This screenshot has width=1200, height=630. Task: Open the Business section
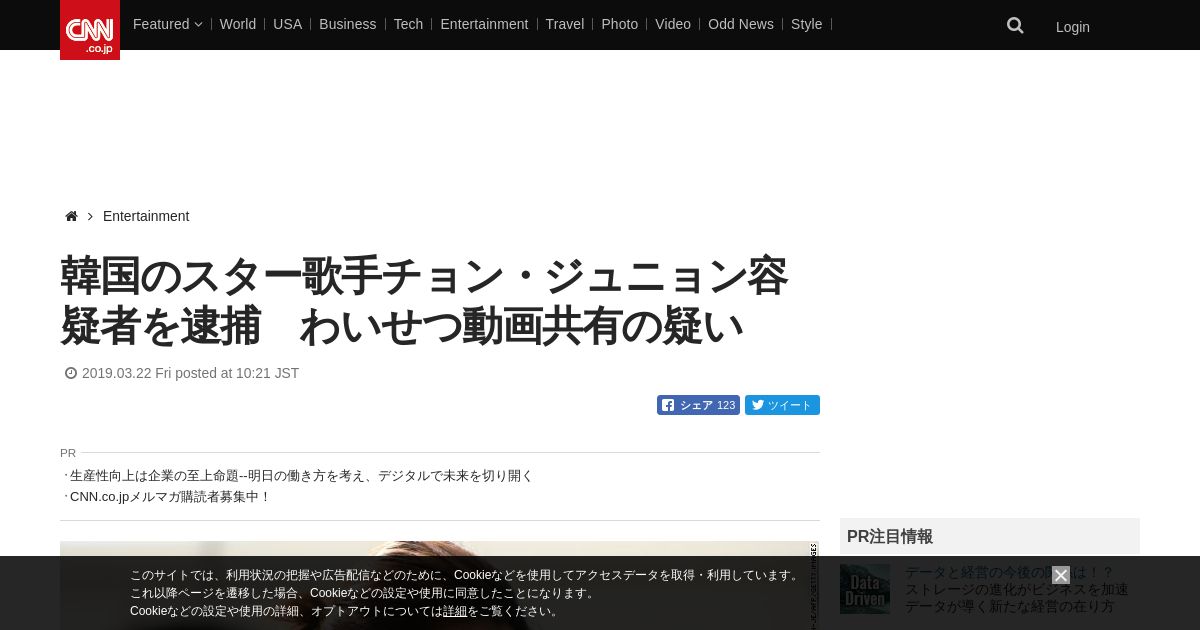click(x=348, y=24)
